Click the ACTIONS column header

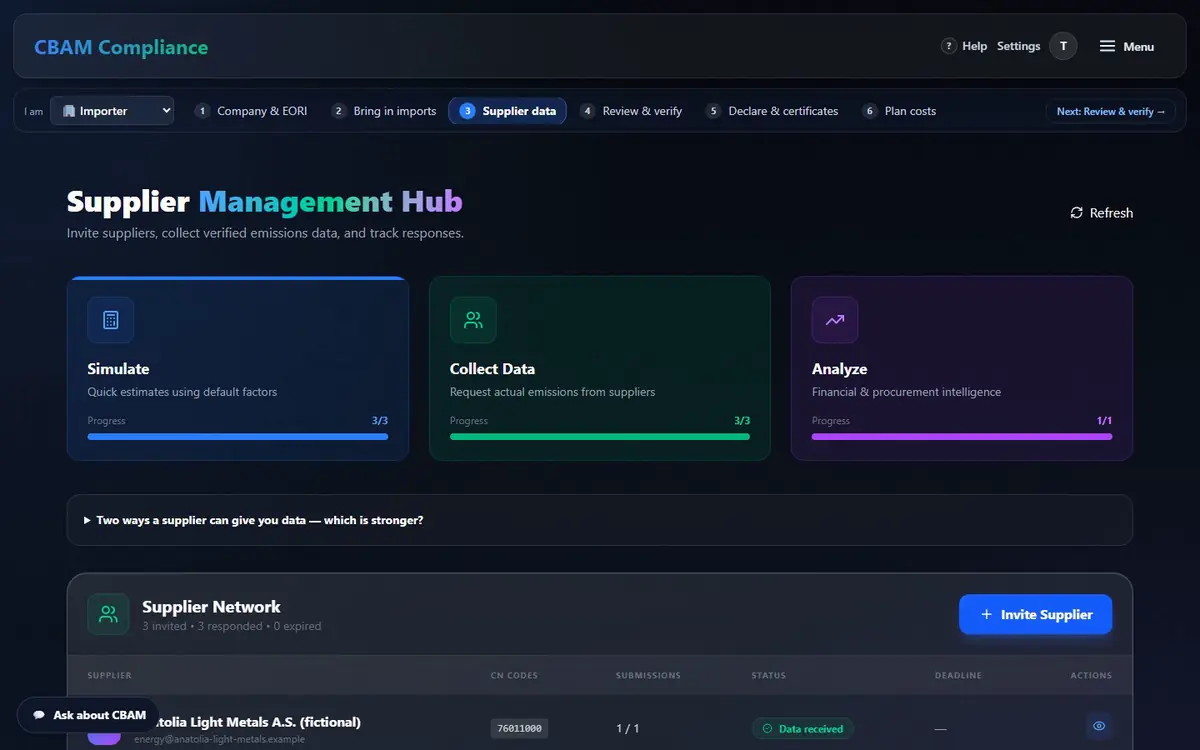click(1091, 675)
